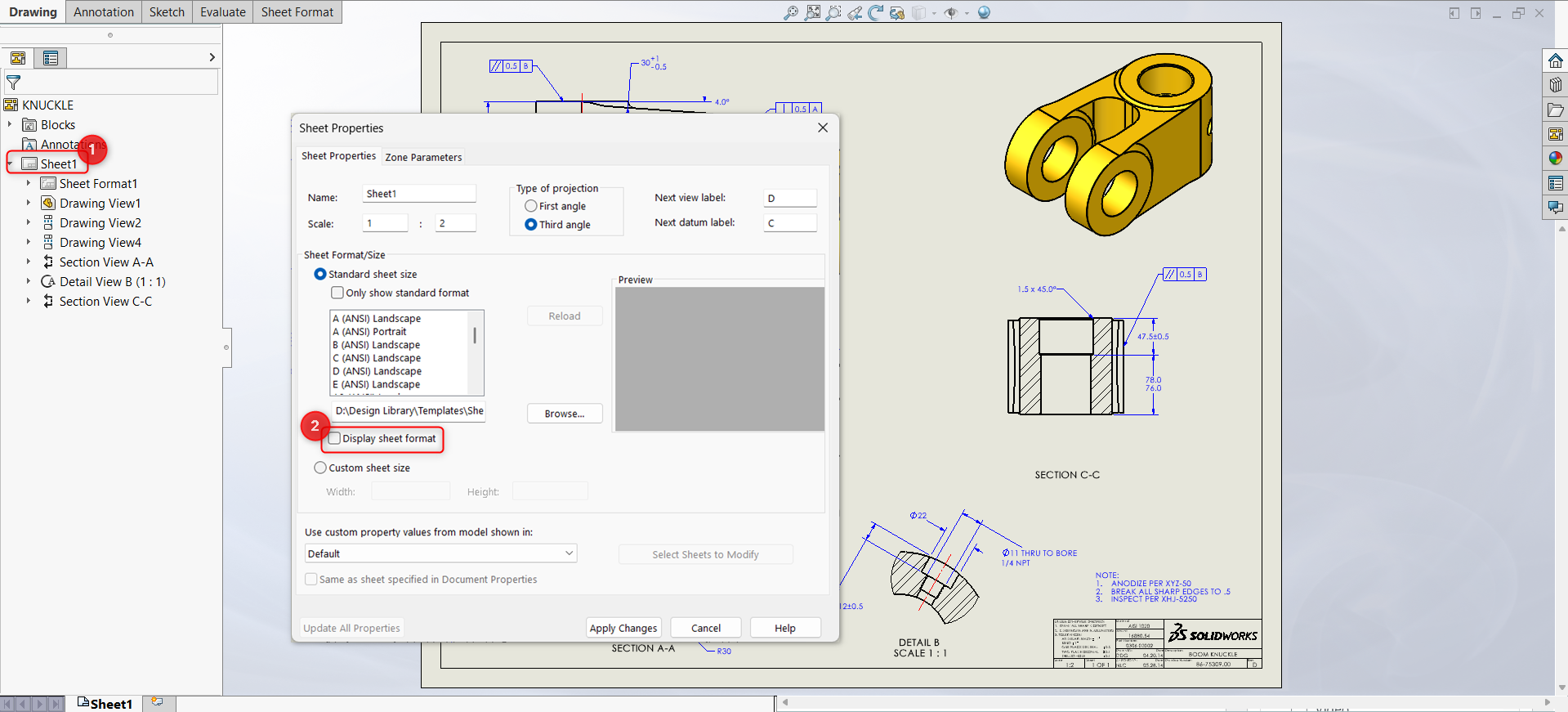The image size is (1568, 712).
Task: Select First angle projection
Action: [531, 206]
